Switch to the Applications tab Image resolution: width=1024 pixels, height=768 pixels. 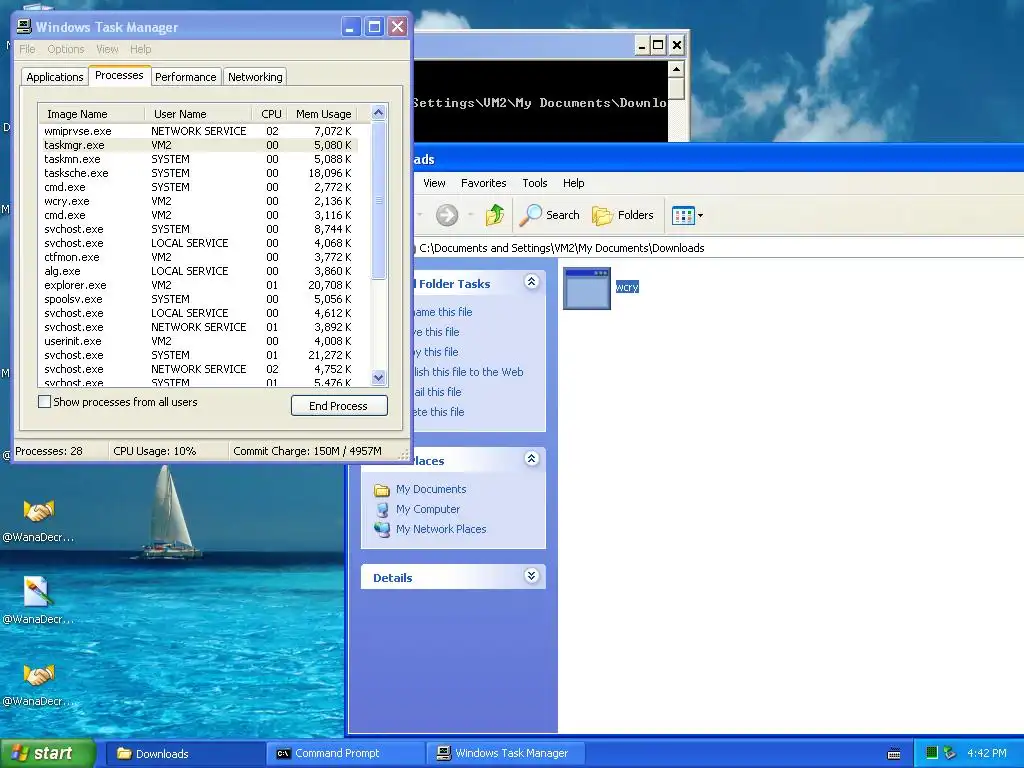tap(55, 77)
